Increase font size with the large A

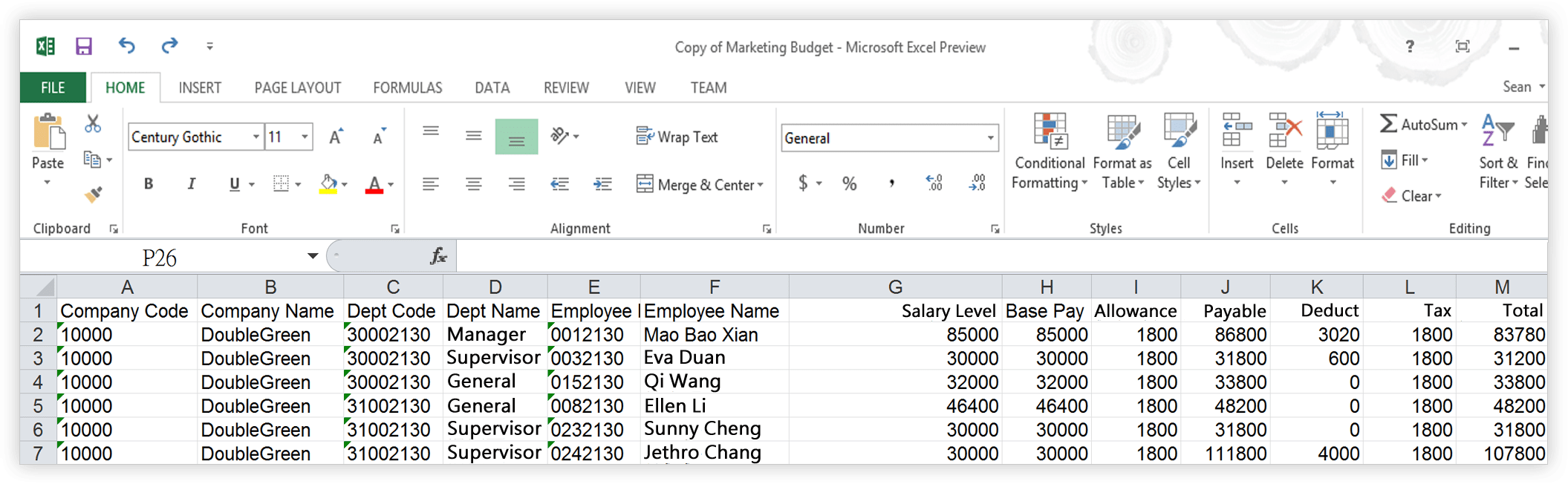tap(336, 137)
